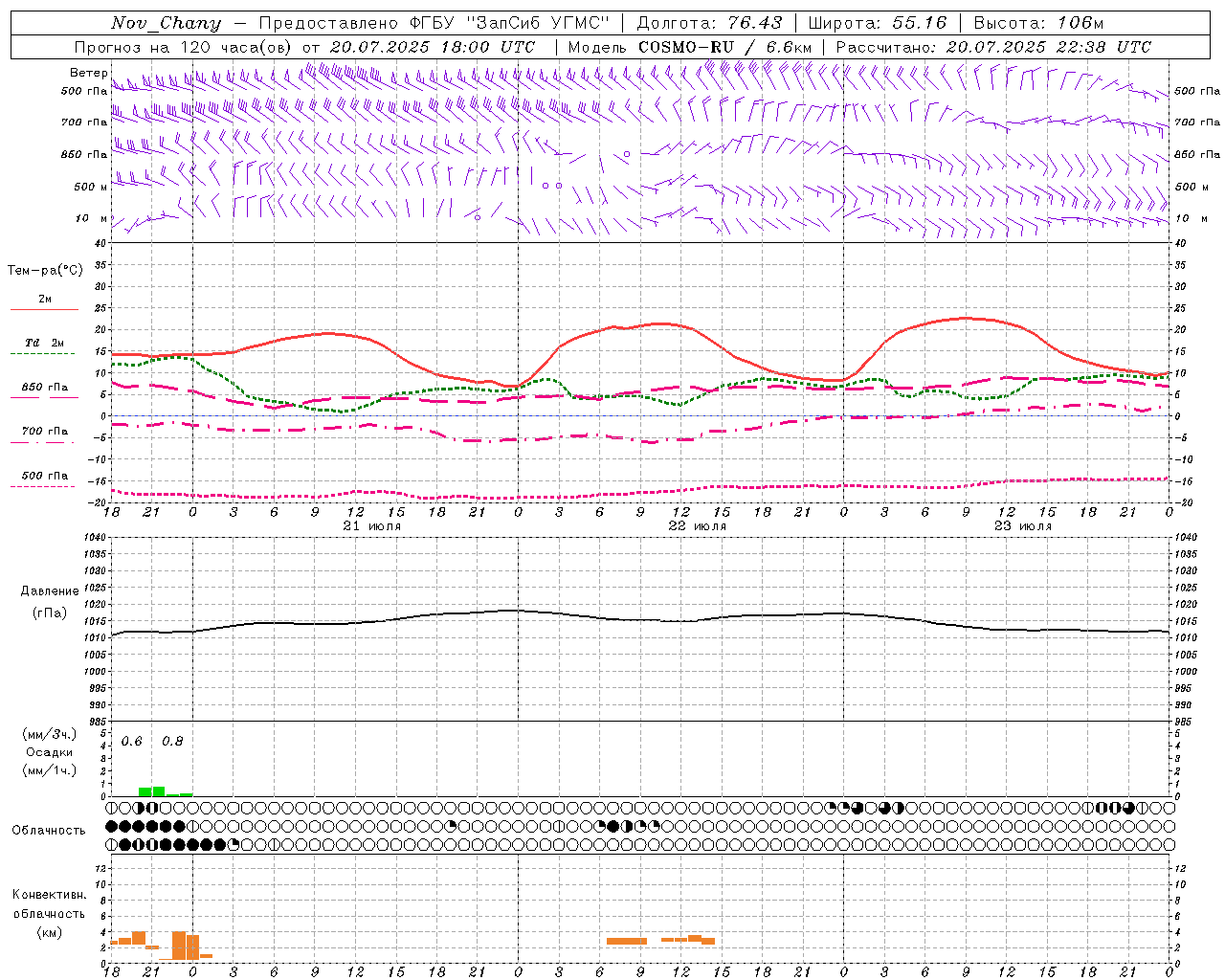Click the Высота: 106м value
Screen dimensions: 1225x980
pos(1038,23)
